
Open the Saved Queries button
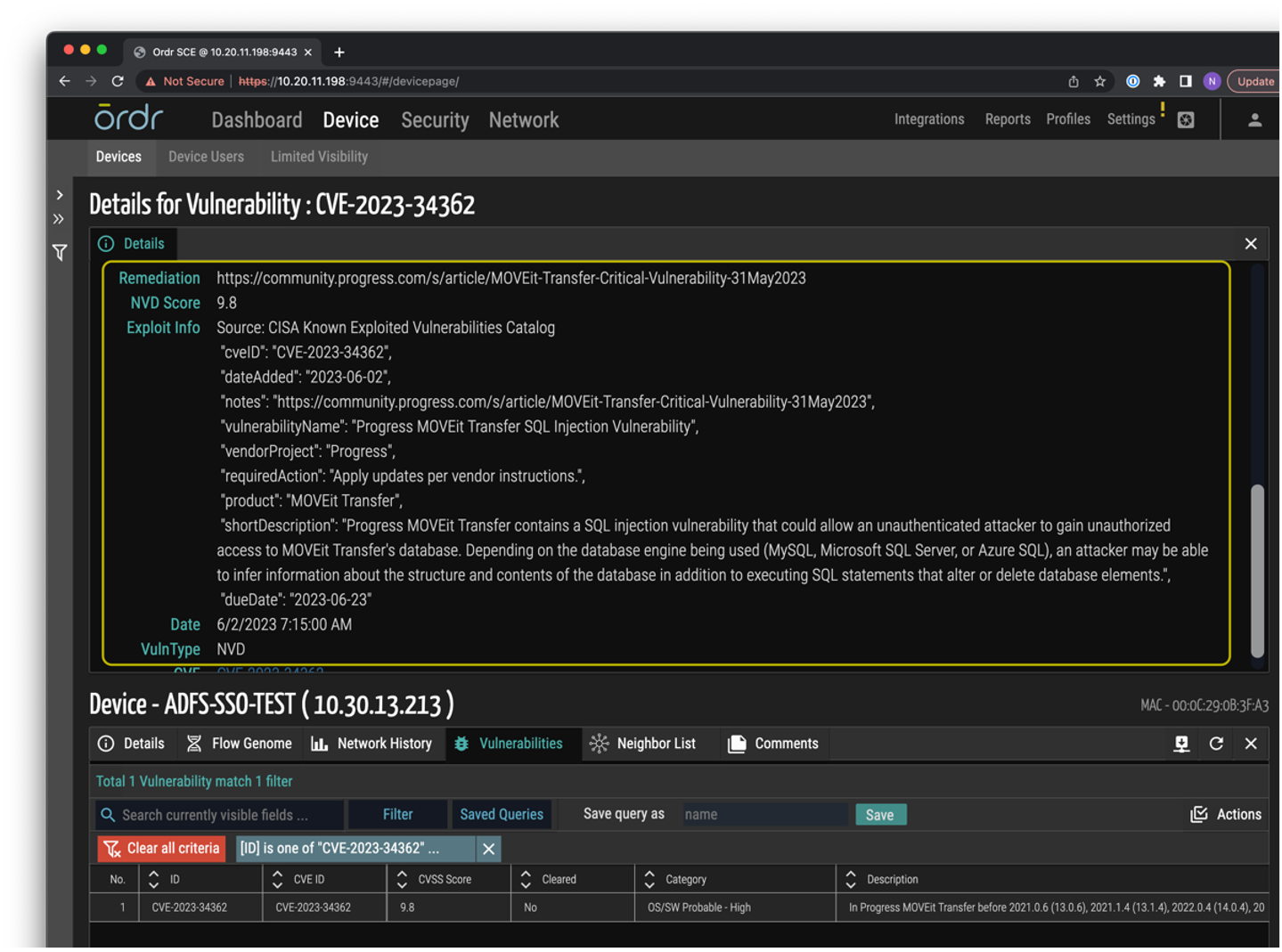(x=502, y=814)
